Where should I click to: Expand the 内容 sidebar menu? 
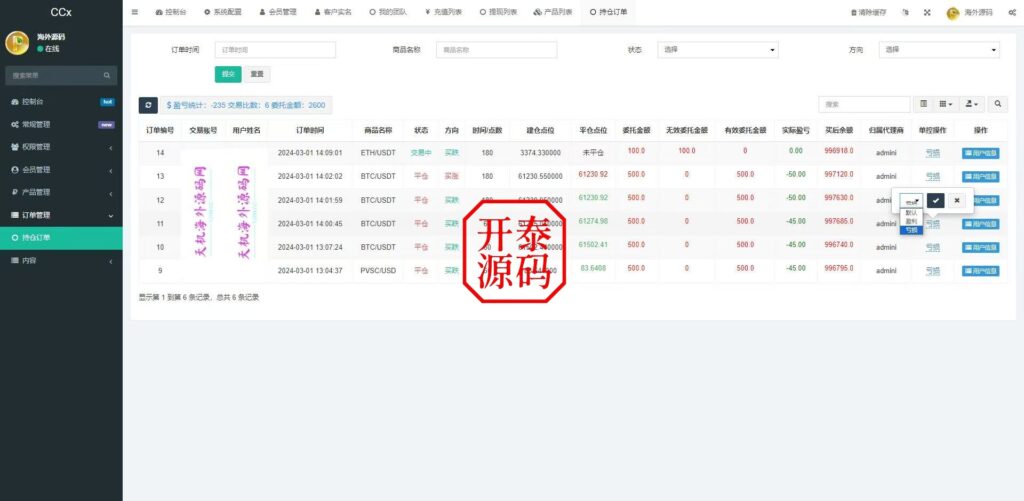[61, 261]
